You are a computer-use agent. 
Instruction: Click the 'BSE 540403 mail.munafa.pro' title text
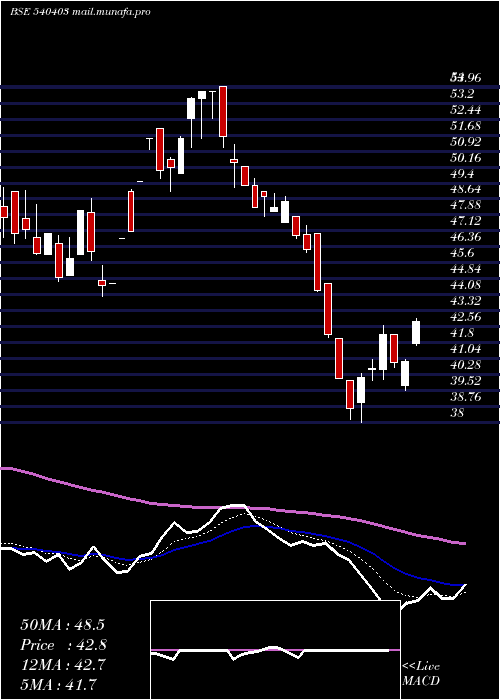click(80, 12)
